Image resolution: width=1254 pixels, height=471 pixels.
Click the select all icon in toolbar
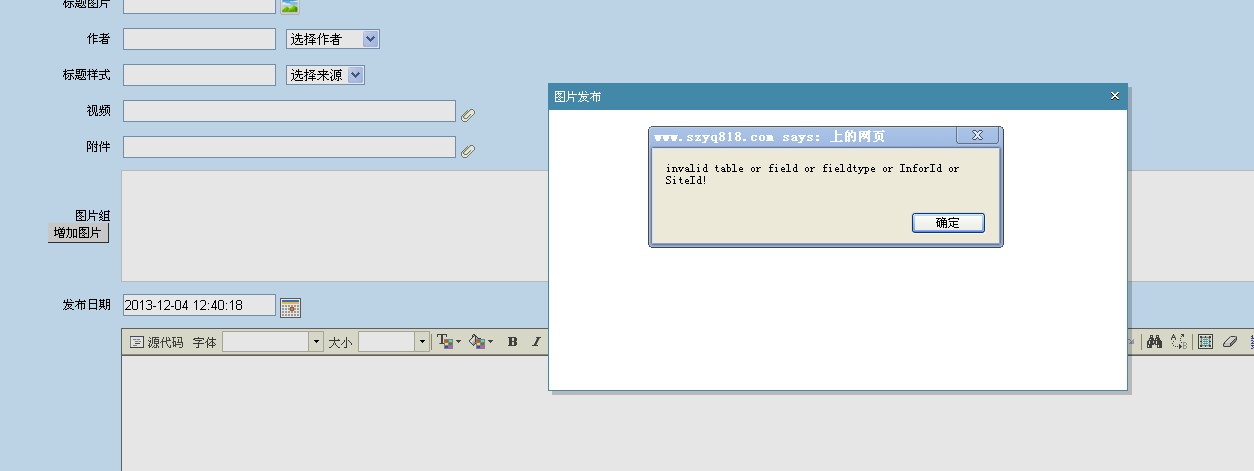click(1206, 342)
